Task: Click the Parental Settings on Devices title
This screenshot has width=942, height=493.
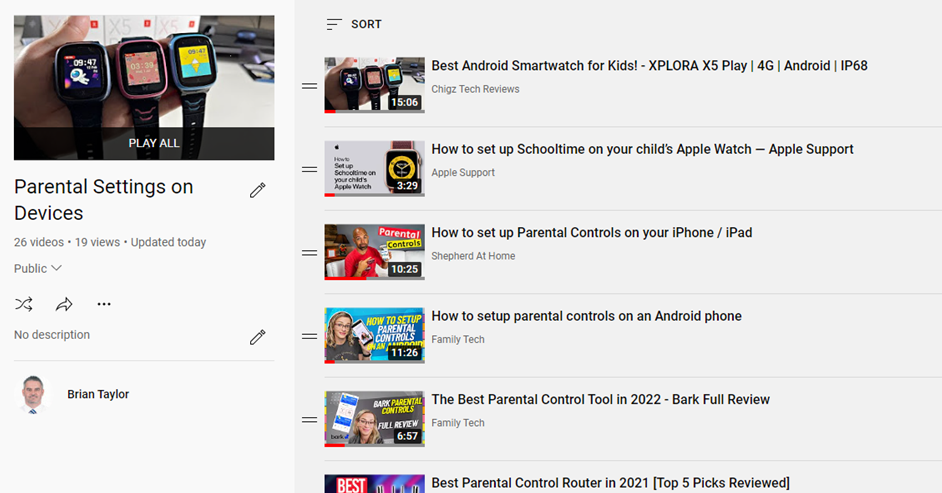Action: [x=103, y=200]
